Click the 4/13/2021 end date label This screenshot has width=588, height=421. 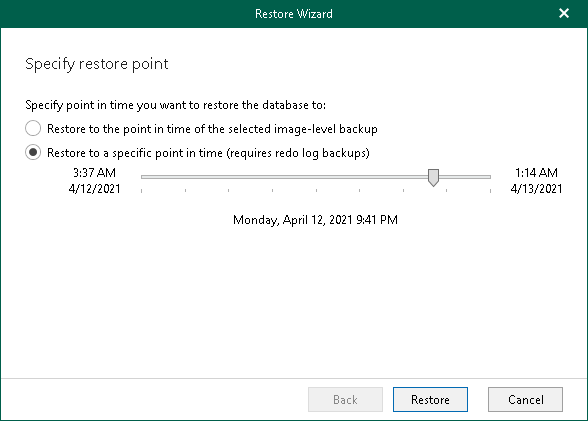536,189
